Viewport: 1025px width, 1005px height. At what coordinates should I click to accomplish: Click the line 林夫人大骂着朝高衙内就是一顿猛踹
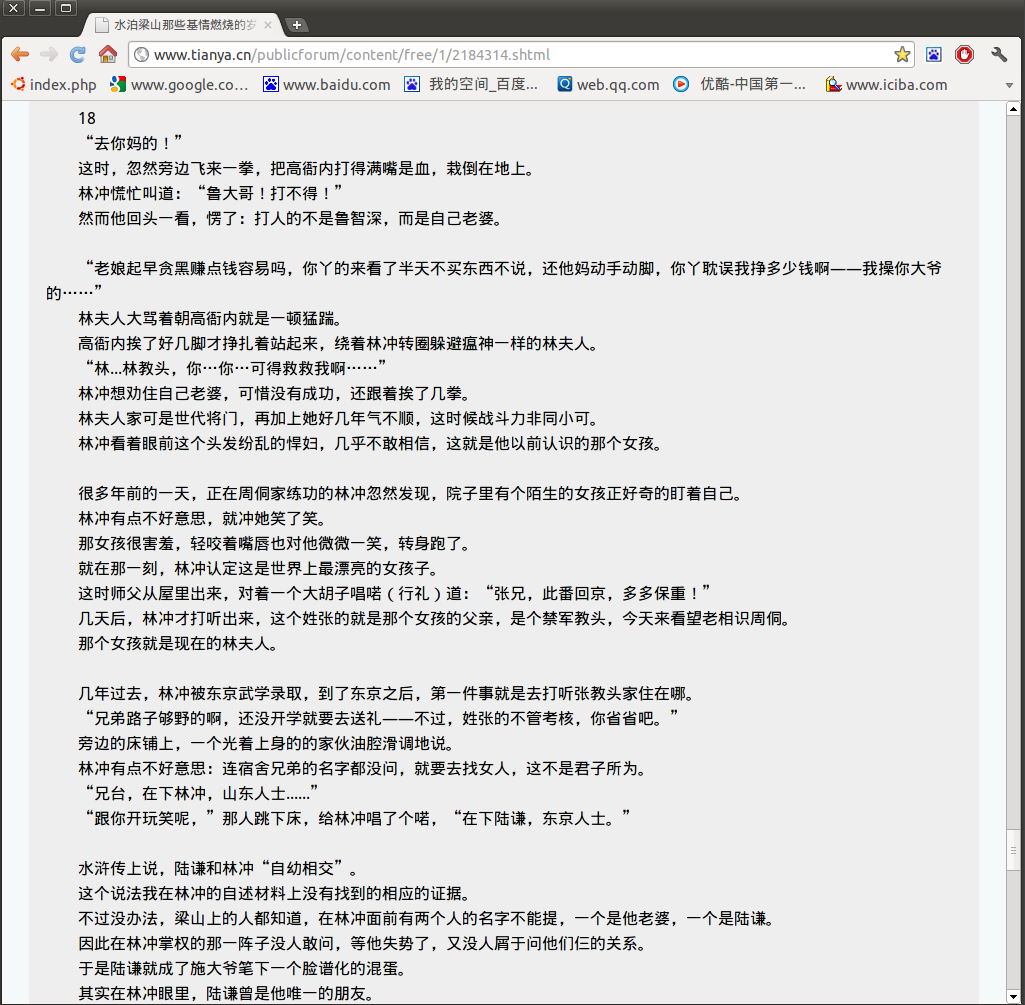tap(210, 318)
